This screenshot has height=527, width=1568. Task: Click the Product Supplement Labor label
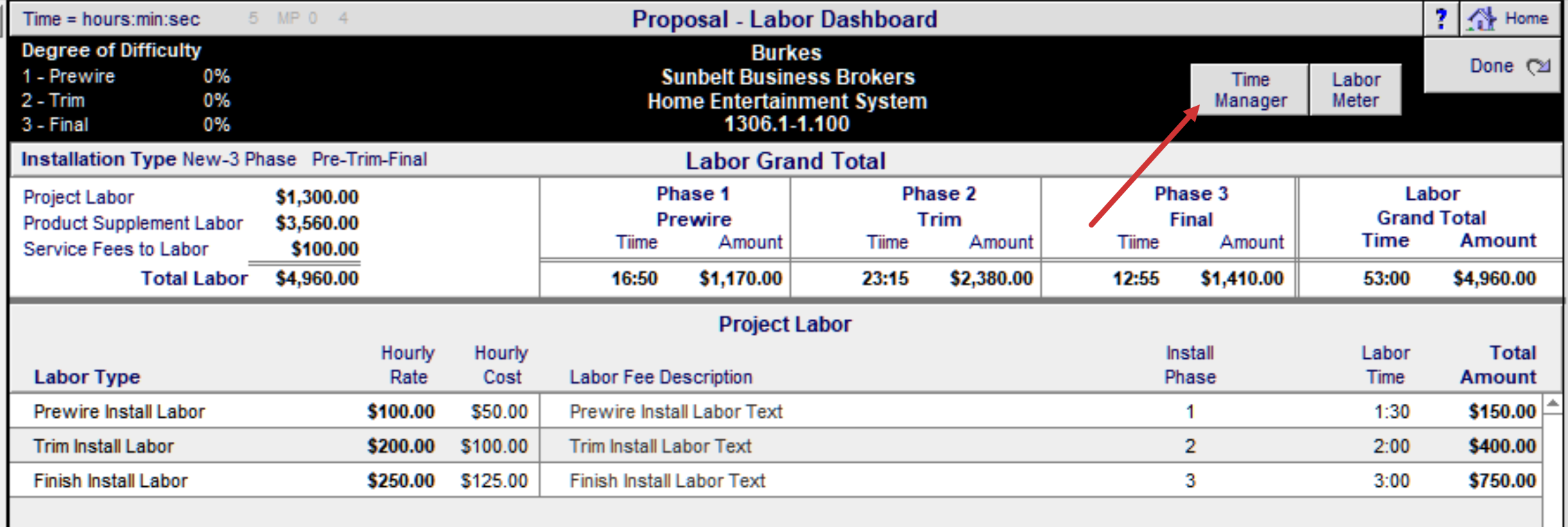(133, 223)
